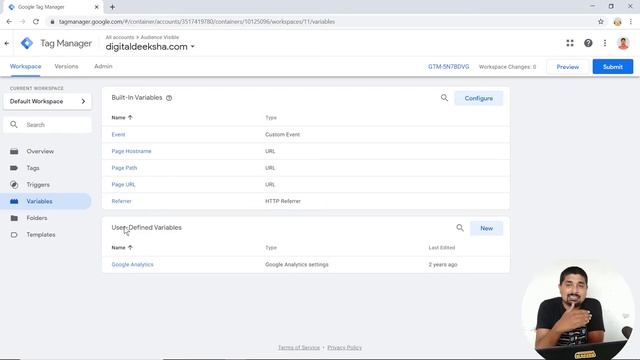This screenshot has height=360, width=640.
Task: Open Overview in the sidebar
Action: pos(40,151)
